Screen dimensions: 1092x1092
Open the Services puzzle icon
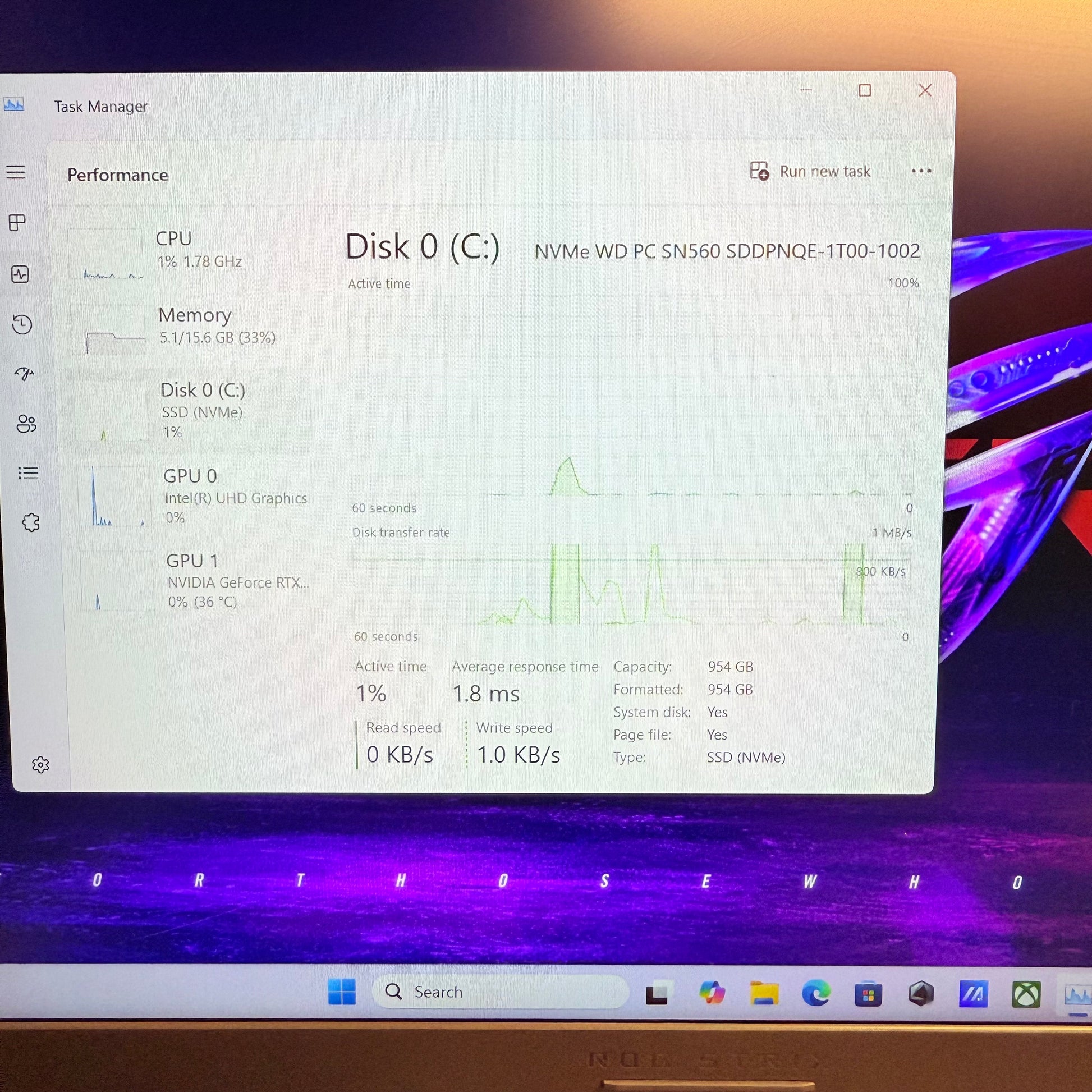[30, 522]
